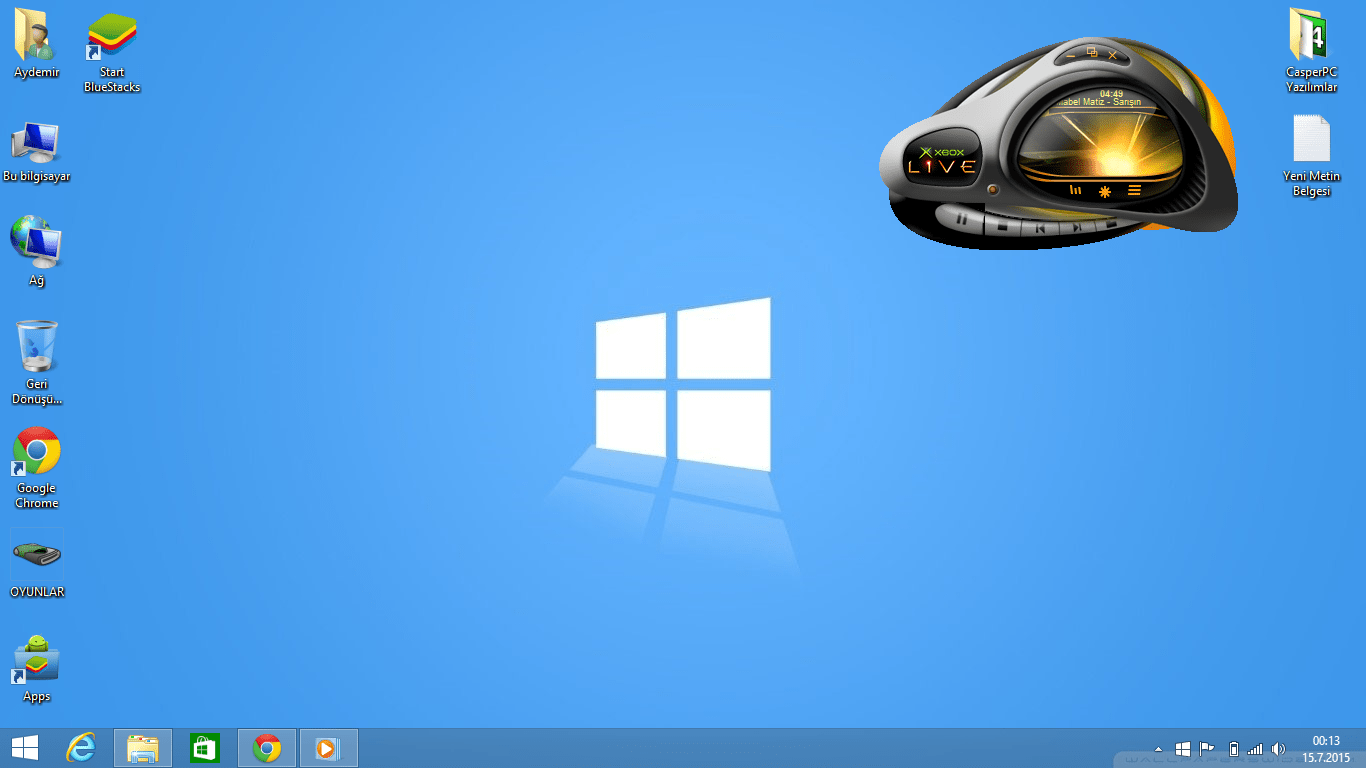
Task: Select the Apps shortcut on the desktop
Action: click(37, 668)
